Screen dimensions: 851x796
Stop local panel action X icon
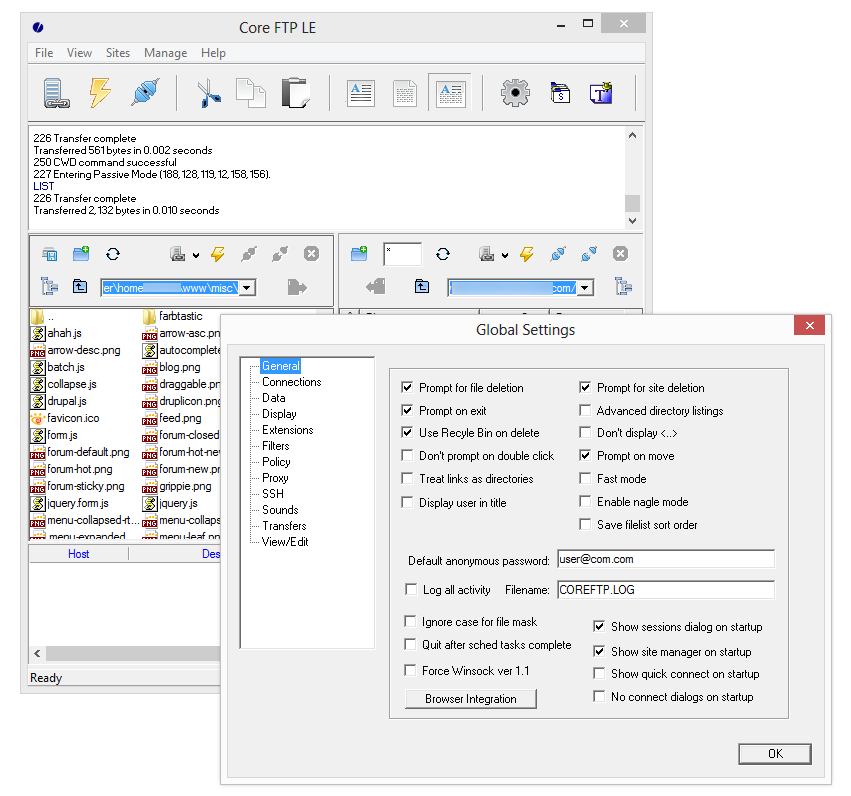(312, 254)
